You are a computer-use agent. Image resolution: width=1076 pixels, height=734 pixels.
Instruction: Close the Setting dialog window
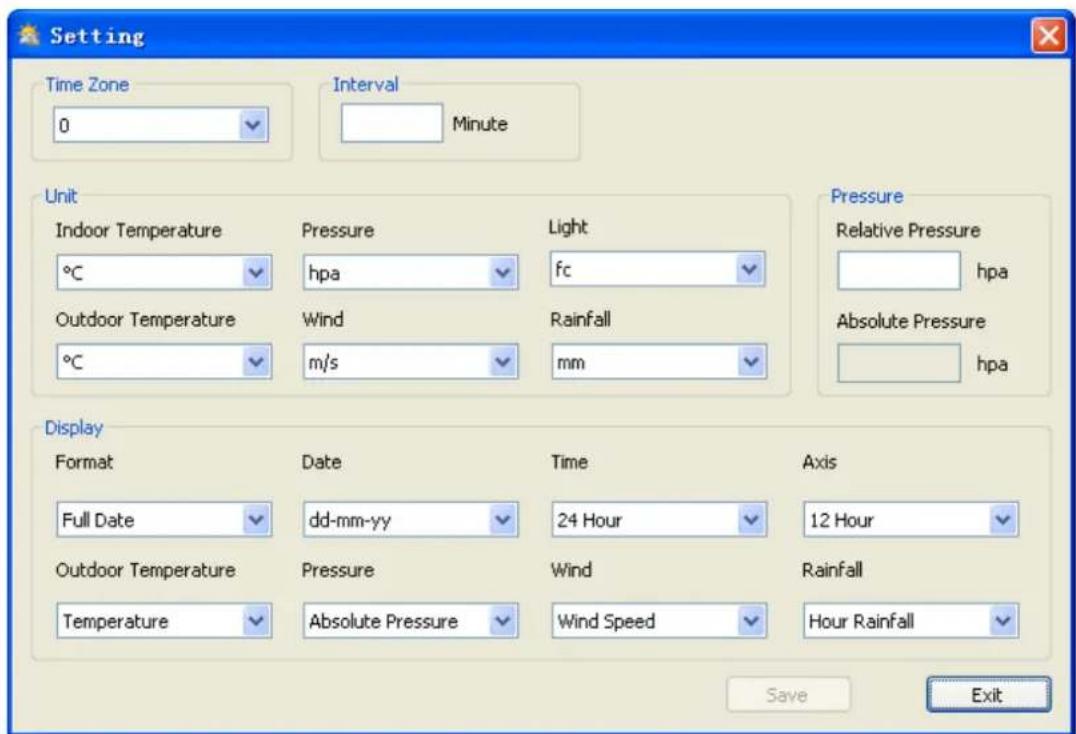[x=1047, y=38]
